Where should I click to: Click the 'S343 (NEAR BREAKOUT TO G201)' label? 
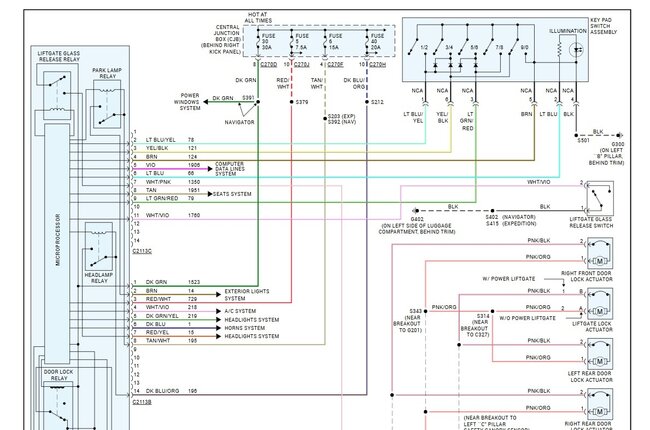pos(407,321)
